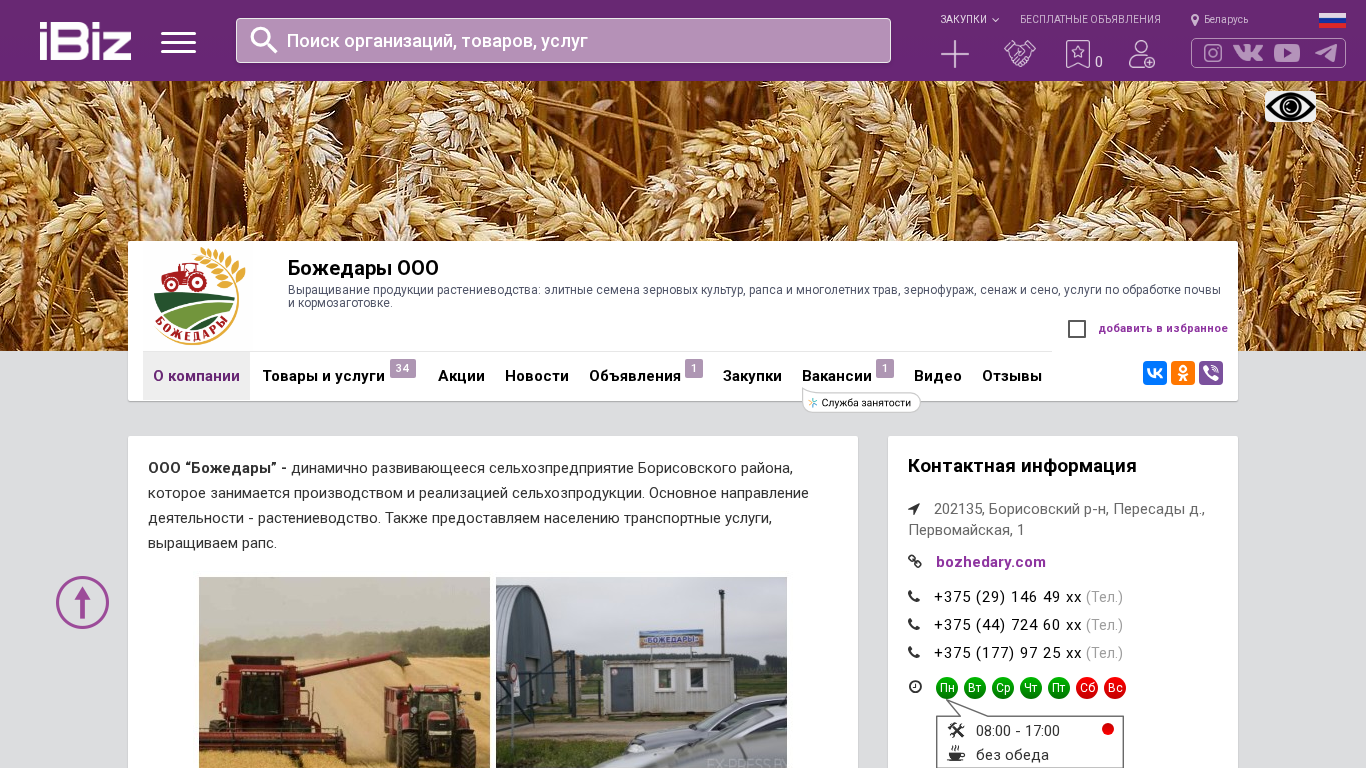
Task: Click the plus add icon in header
Action: coord(955,54)
